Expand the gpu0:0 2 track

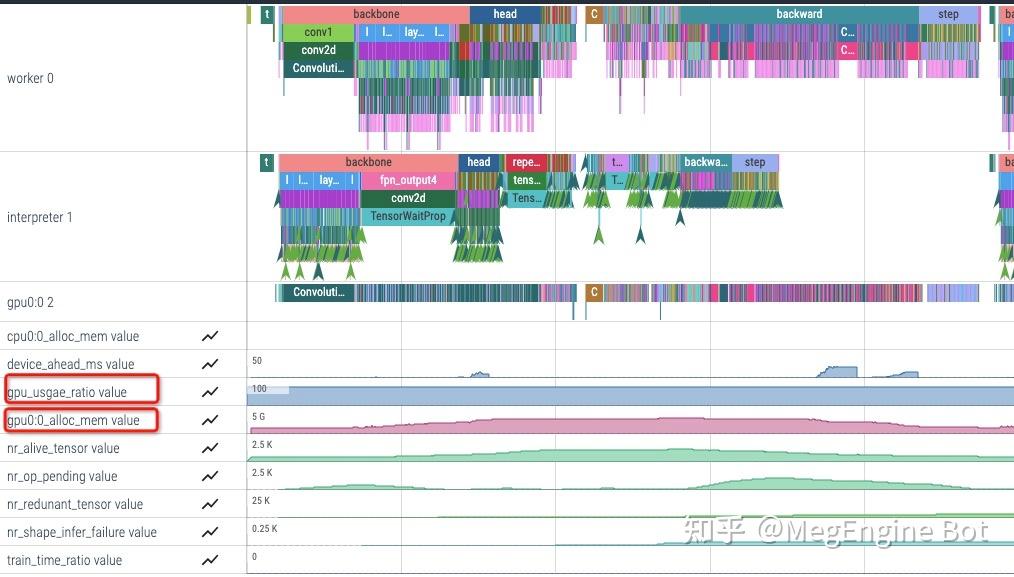pos(32,301)
